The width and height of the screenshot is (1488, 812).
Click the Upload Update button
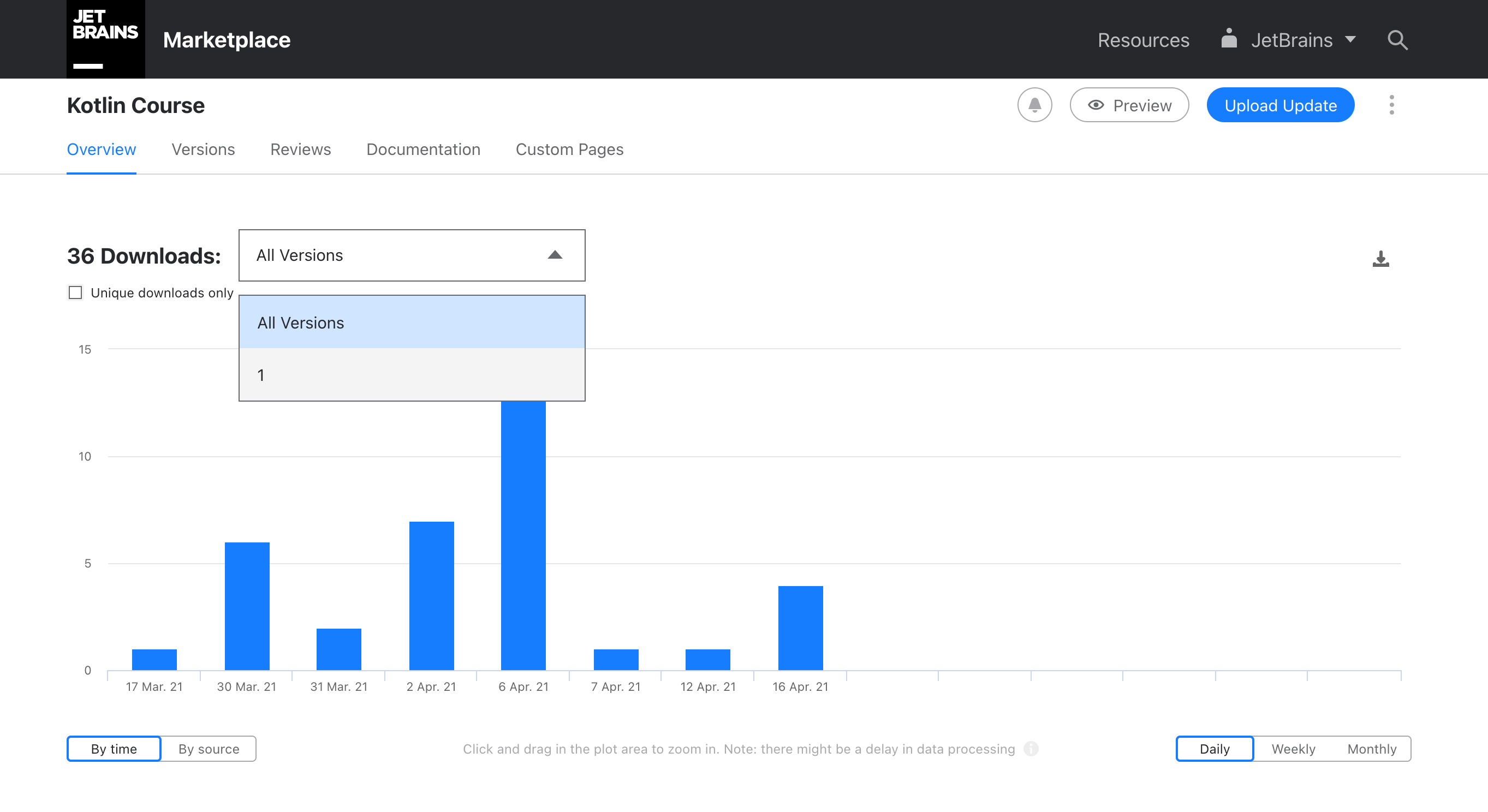click(1280, 105)
